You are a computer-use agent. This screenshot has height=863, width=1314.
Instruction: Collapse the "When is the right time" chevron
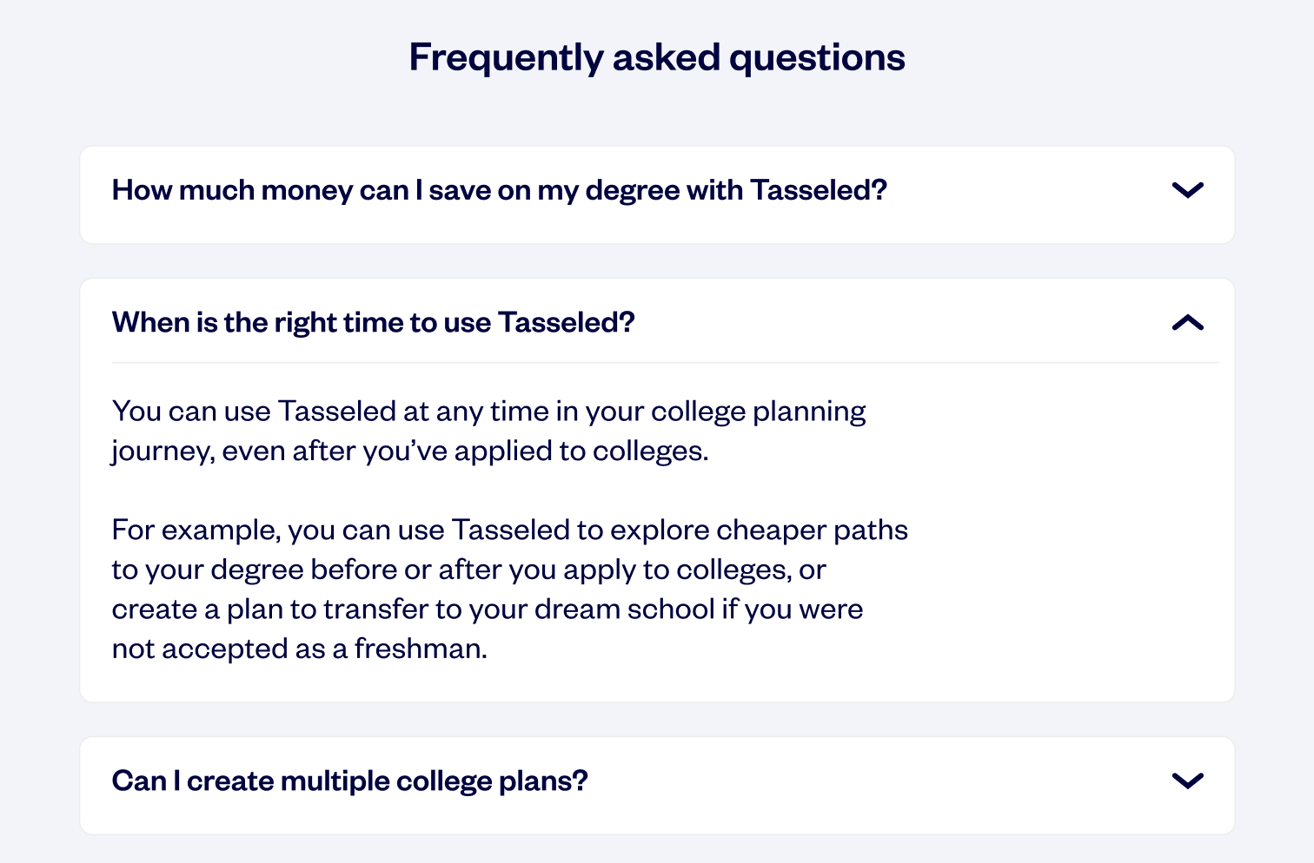[x=1187, y=323]
